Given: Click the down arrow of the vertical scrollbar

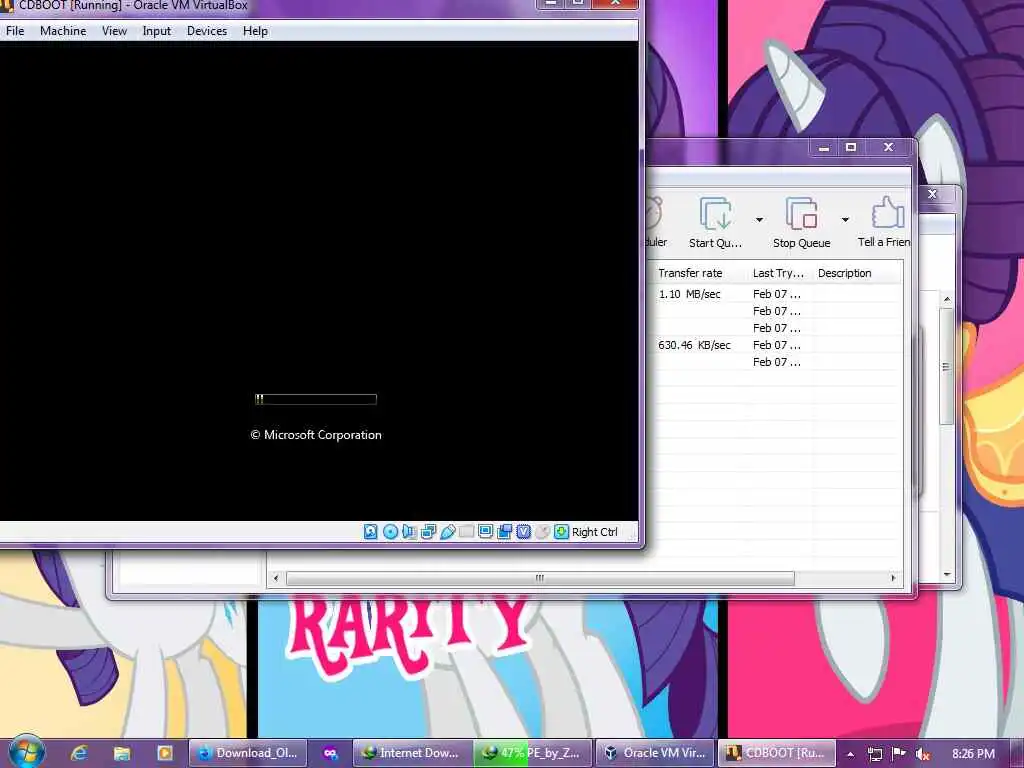Looking at the screenshot, I should pyautogui.click(x=946, y=575).
